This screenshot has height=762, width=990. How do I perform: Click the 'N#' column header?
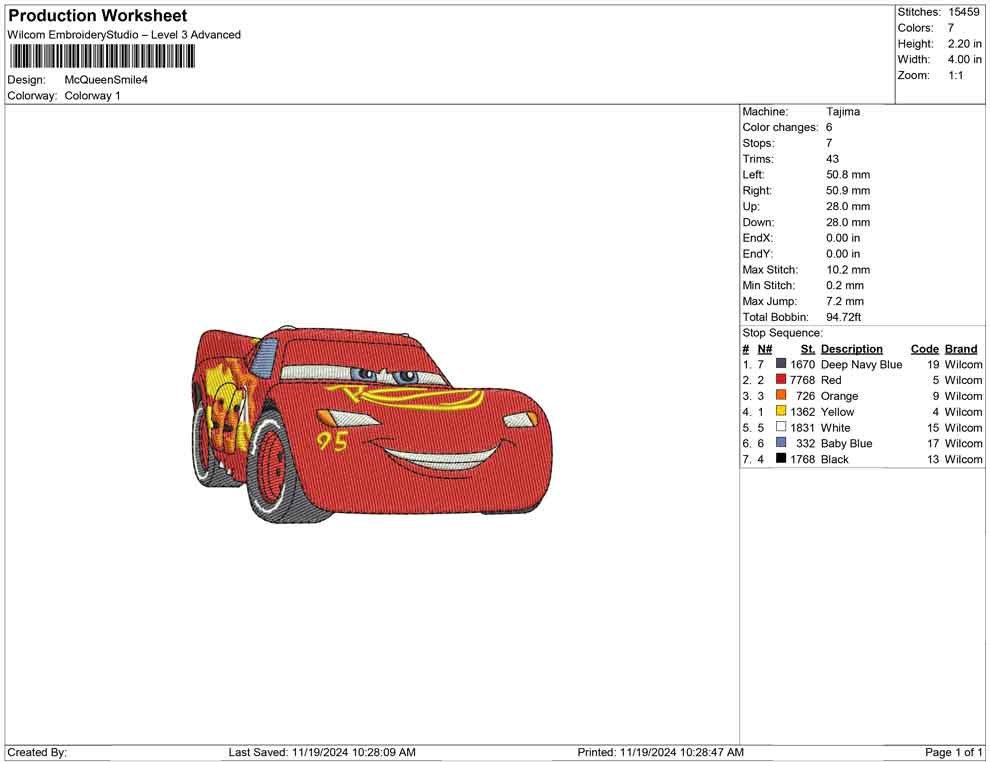tap(765, 348)
